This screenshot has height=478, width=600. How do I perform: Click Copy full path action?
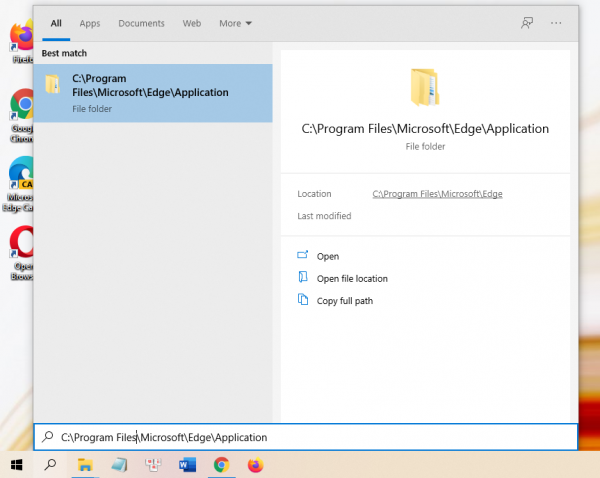(x=344, y=301)
